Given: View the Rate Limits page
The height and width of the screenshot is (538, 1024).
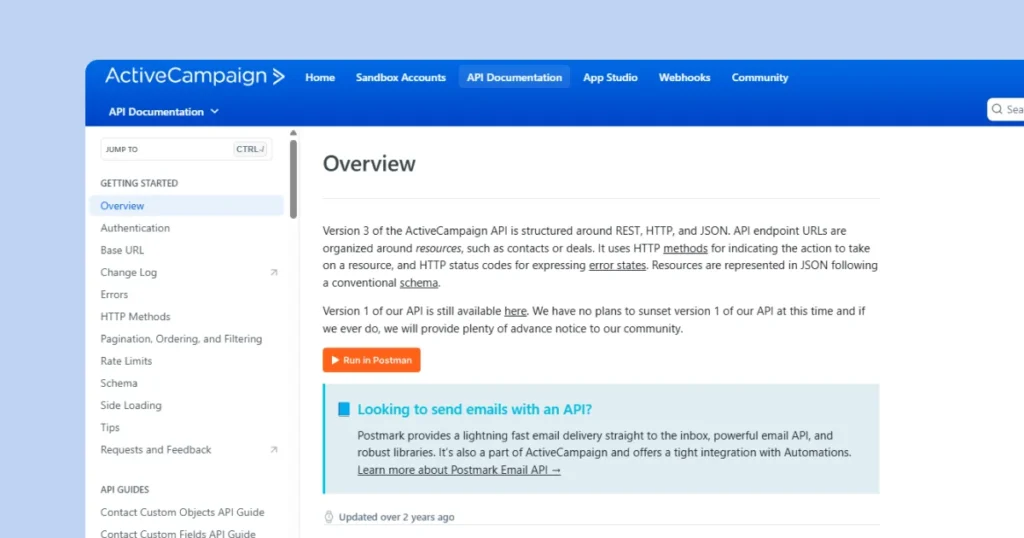Looking at the screenshot, I should click(x=126, y=361).
